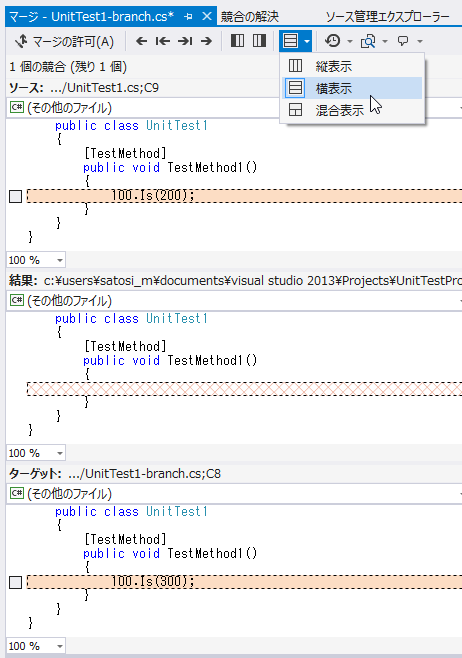The width and height of the screenshot is (462, 658).
Task: Open target pane (その他のファイル) combo box
Action: (234, 494)
